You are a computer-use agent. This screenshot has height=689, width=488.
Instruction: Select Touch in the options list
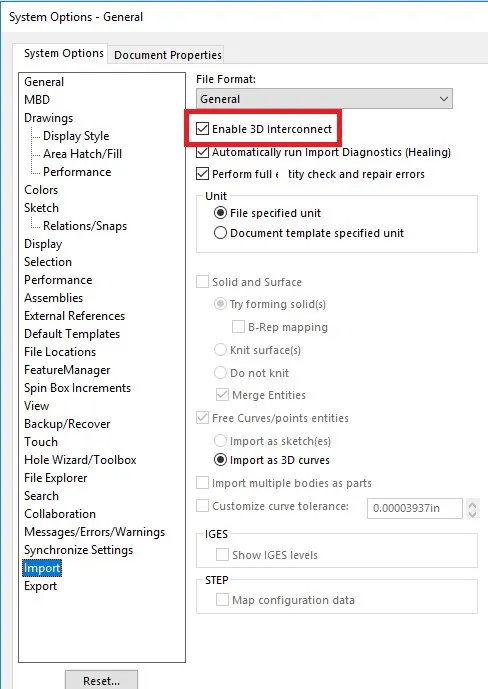point(41,442)
